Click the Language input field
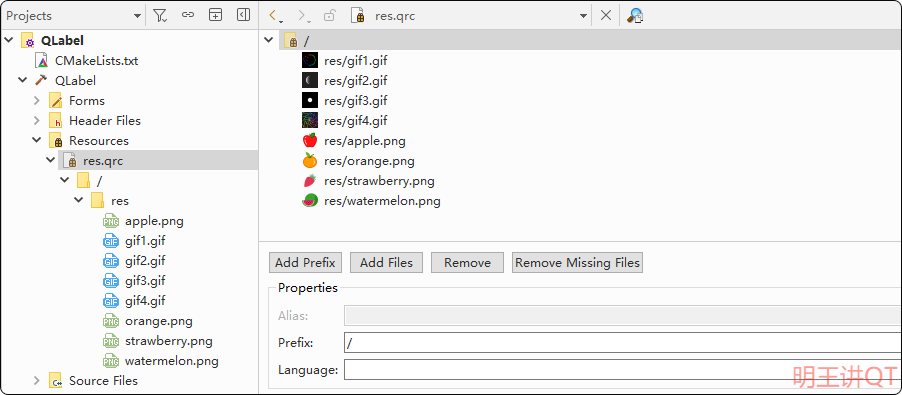Screen dimensions: 902x395 (622, 369)
